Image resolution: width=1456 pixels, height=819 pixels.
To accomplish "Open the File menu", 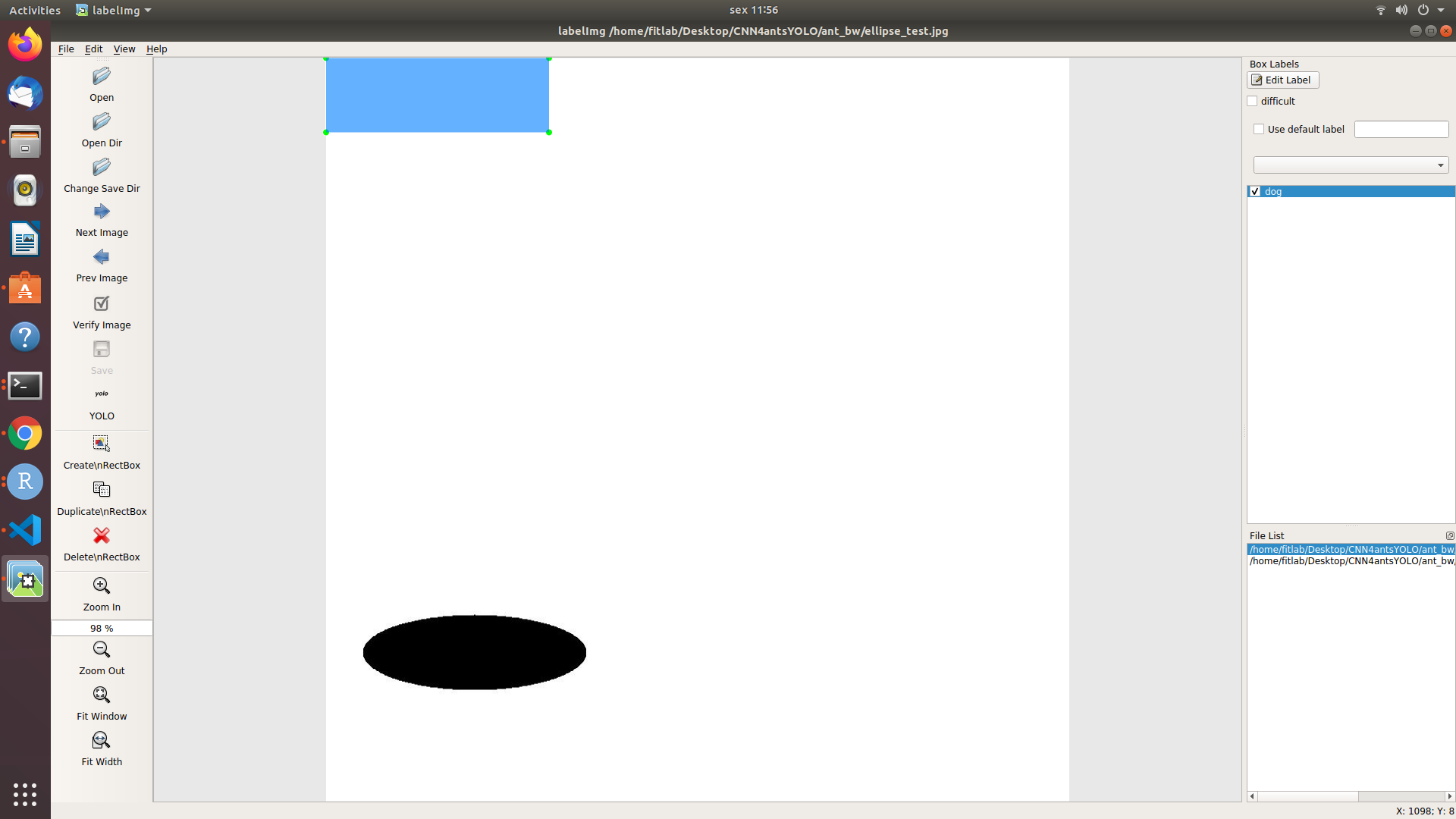I will (x=65, y=49).
